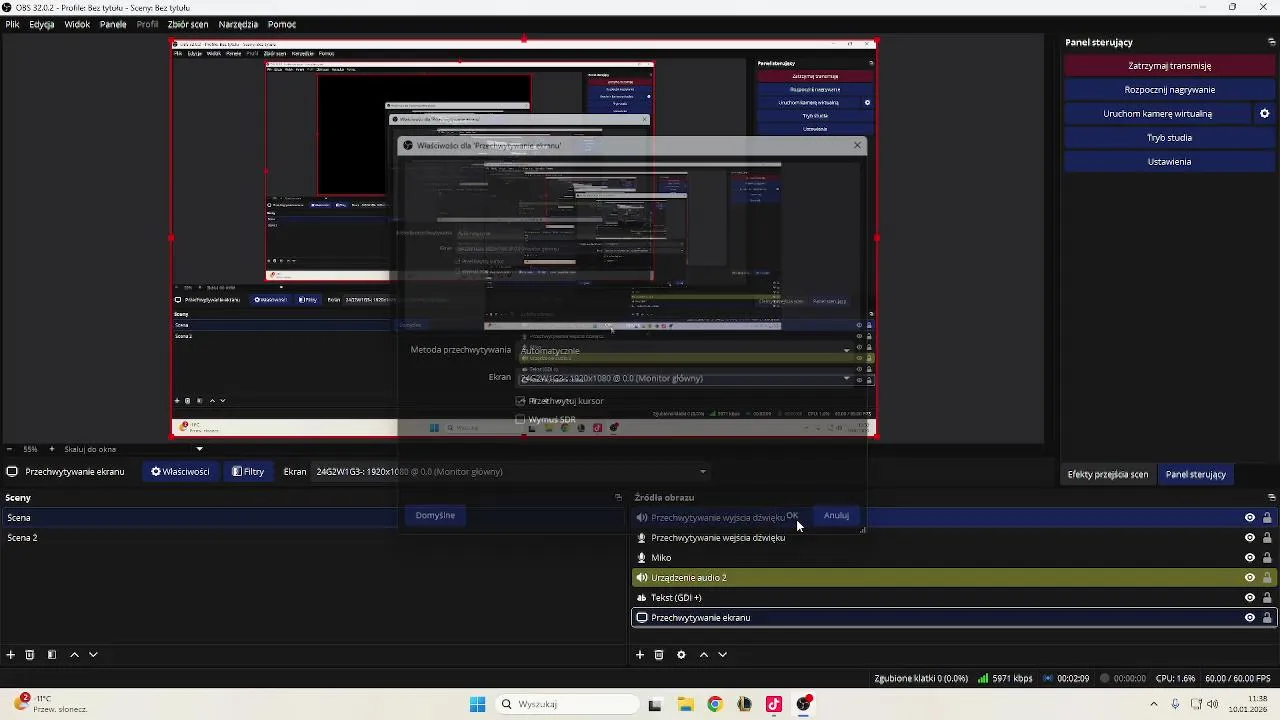The width and height of the screenshot is (1280, 720).
Task: Lock the Przechwytywanie ekranu source
Action: point(1267,618)
